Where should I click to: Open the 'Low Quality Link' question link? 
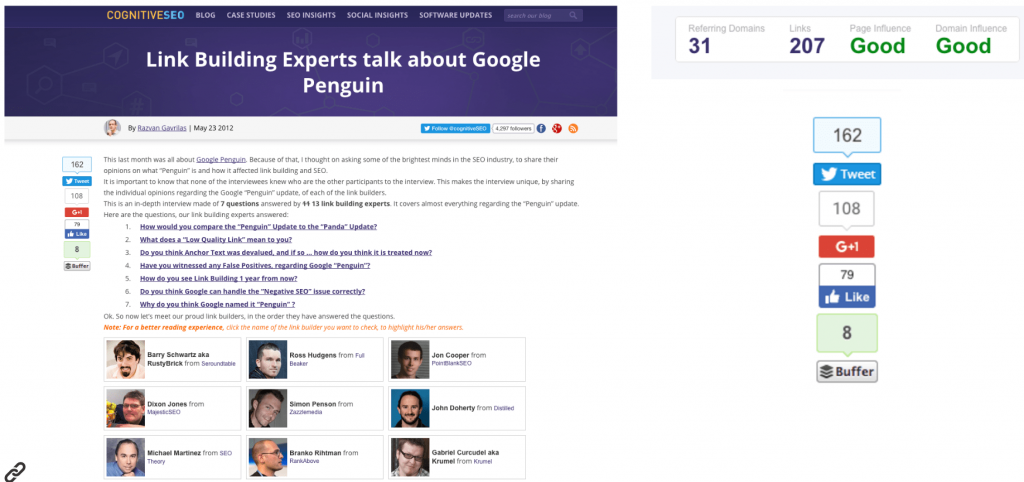(x=216, y=240)
